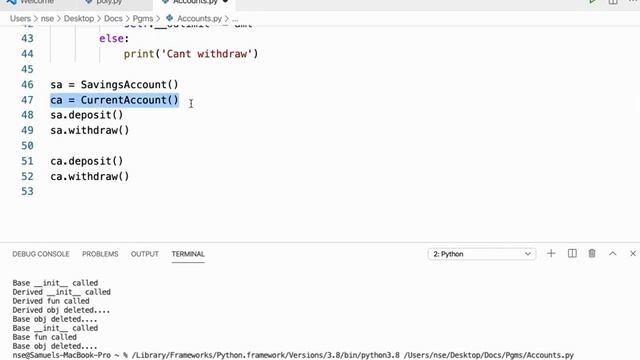
Task: Close the bottom panel
Action: pyautogui.click(x=633, y=253)
